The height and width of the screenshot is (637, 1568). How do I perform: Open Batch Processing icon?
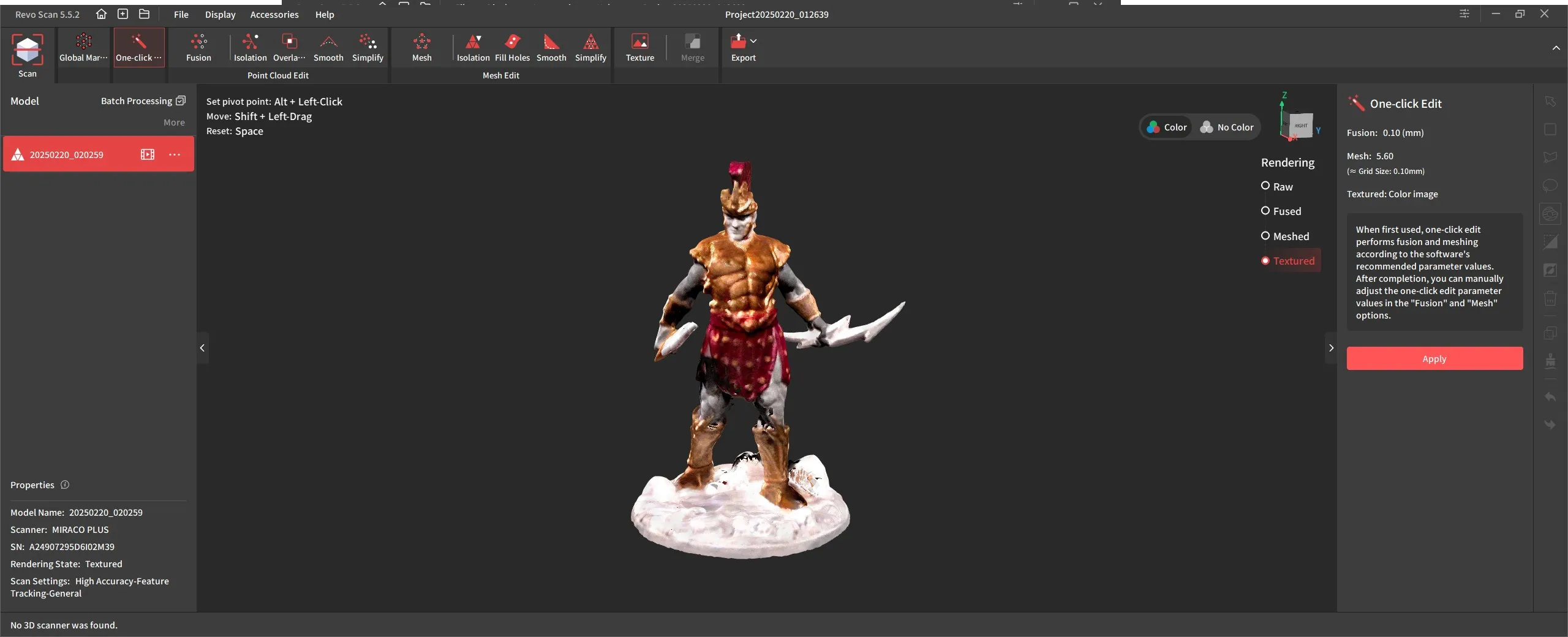(181, 100)
